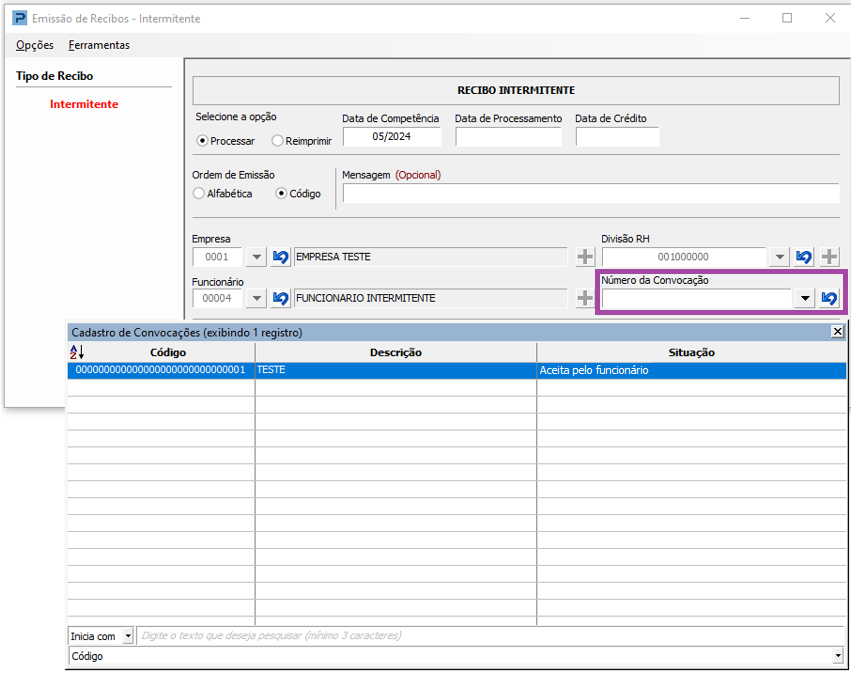Image resolution: width=856 pixels, height=677 pixels.
Task: Select the Reimprimir radio option
Action: (302, 141)
